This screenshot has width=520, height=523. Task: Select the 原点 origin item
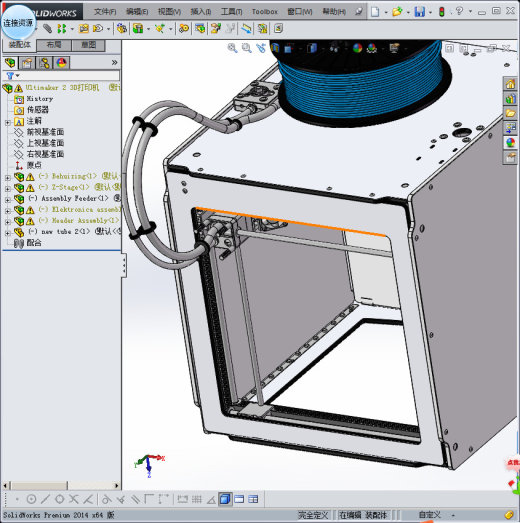[34, 165]
